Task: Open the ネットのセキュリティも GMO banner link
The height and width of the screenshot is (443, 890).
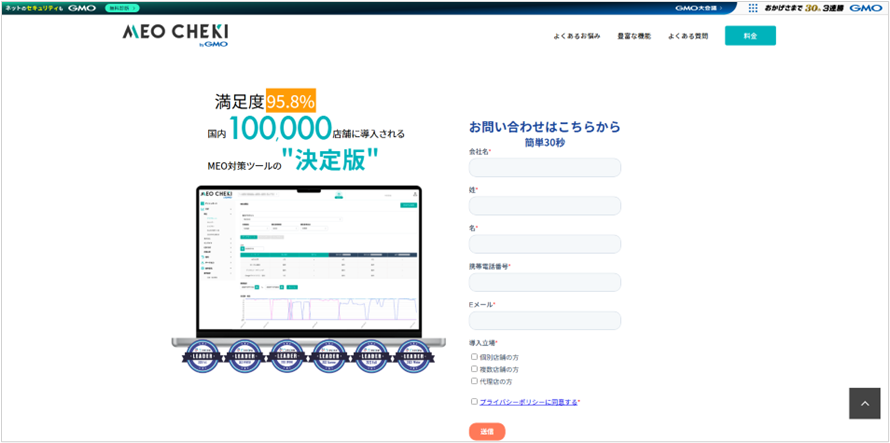Action: 51,8
